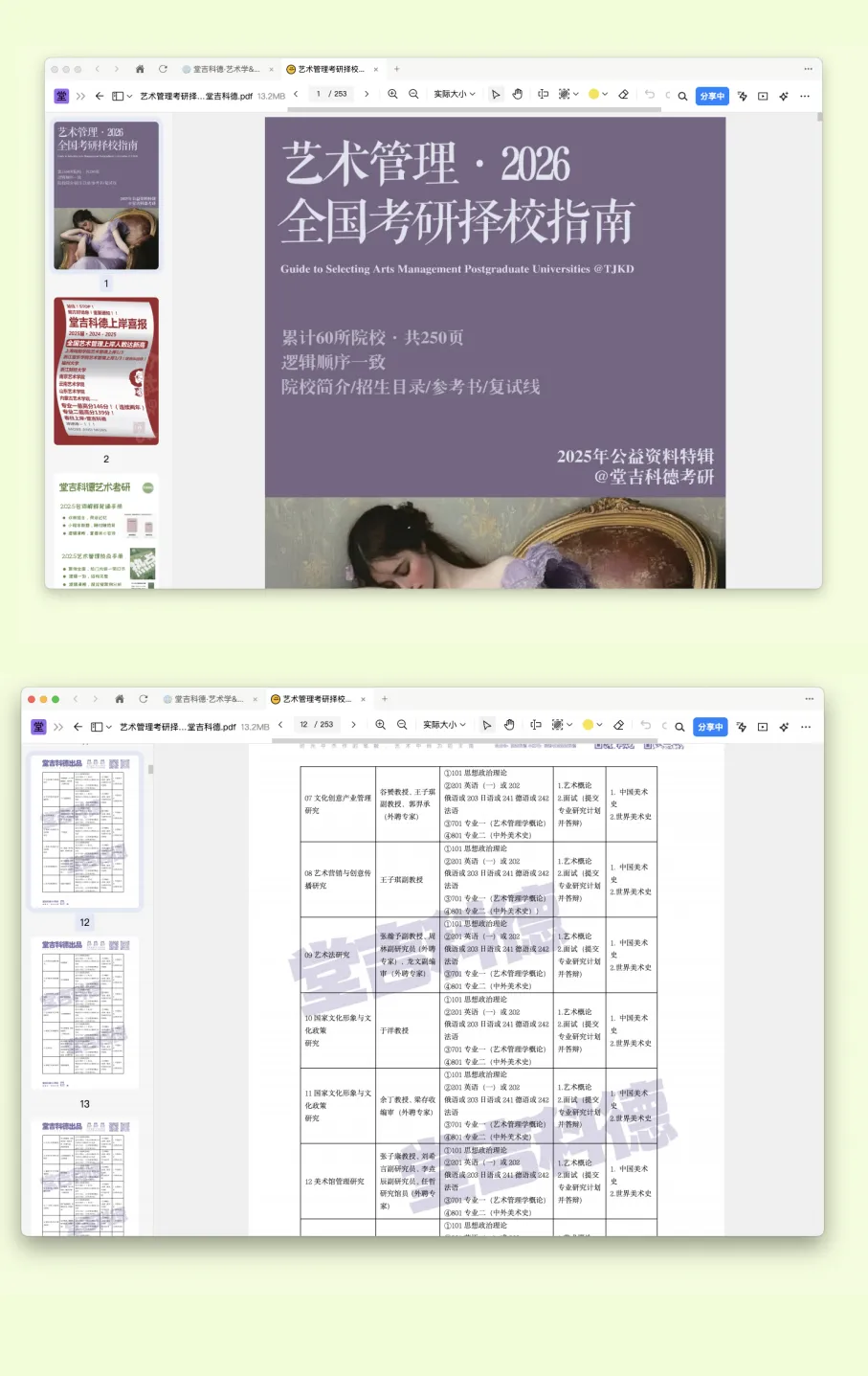Go to next page arrow, page-12 window
Screen dimensions: 868x1376
point(353,725)
